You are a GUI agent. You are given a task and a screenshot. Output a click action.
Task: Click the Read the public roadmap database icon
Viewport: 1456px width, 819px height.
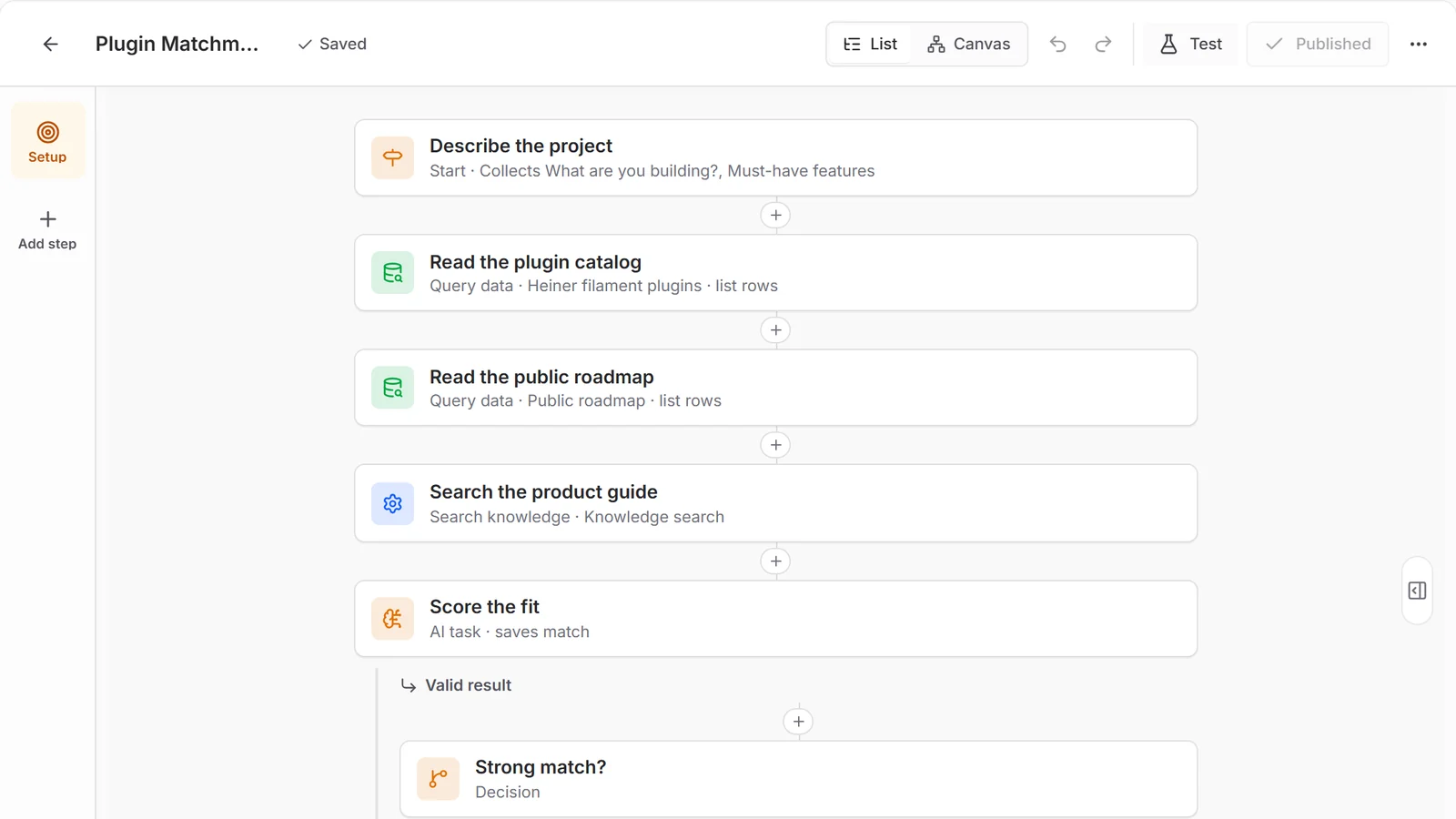pos(393,388)
